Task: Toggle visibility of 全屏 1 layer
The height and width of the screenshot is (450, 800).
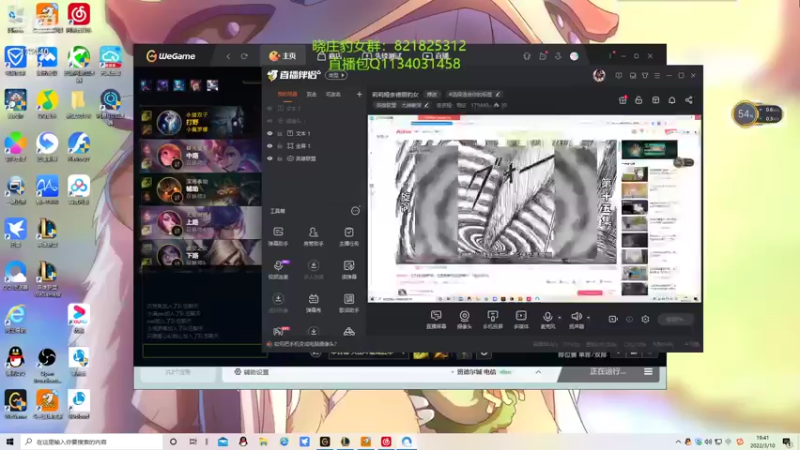Action: point(270,146)
